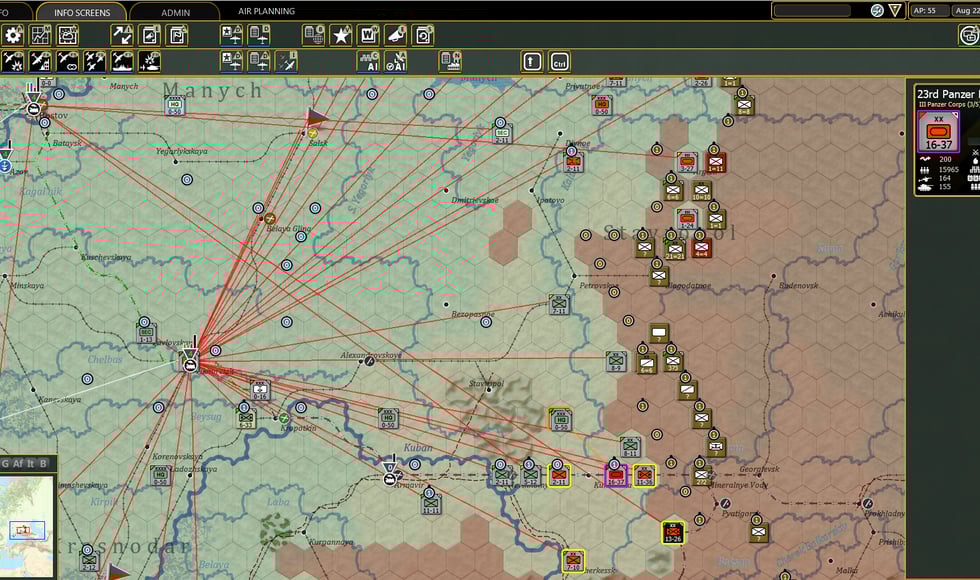Click the search input field

pyautogui.click(x=812, y=11)
